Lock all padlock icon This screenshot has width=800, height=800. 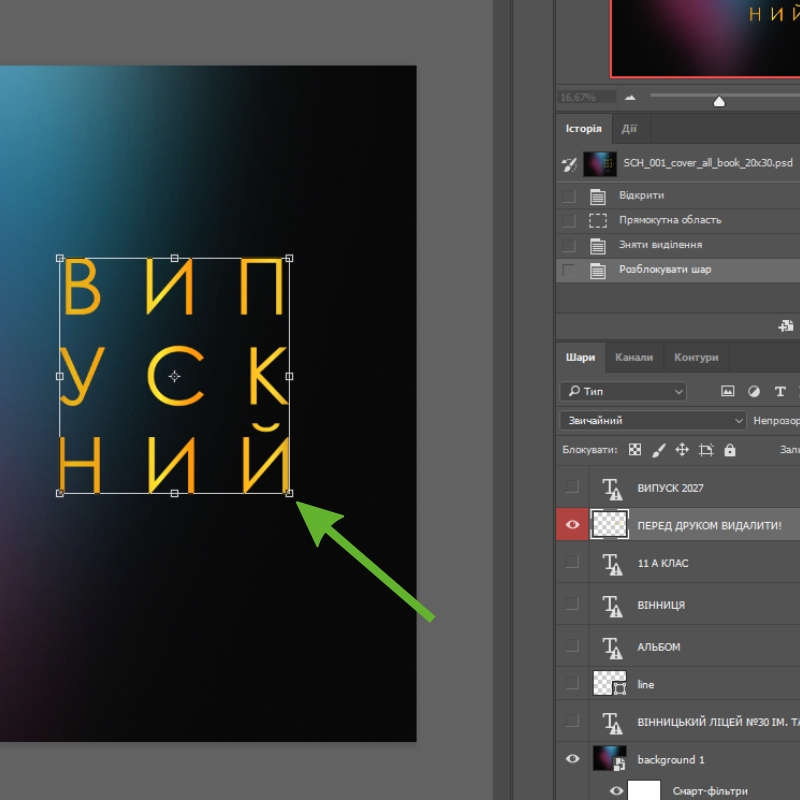pos(730,449)
